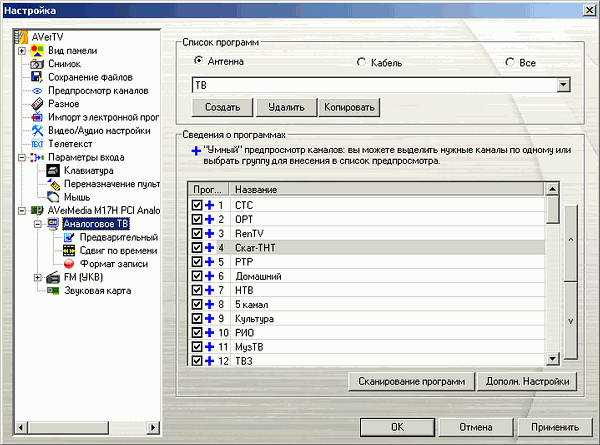Click the Звуковая карта sound card icon
Image resolution: width=600 pixels, height=445 pixels.
pyautogui.click(x=53, y=291)
